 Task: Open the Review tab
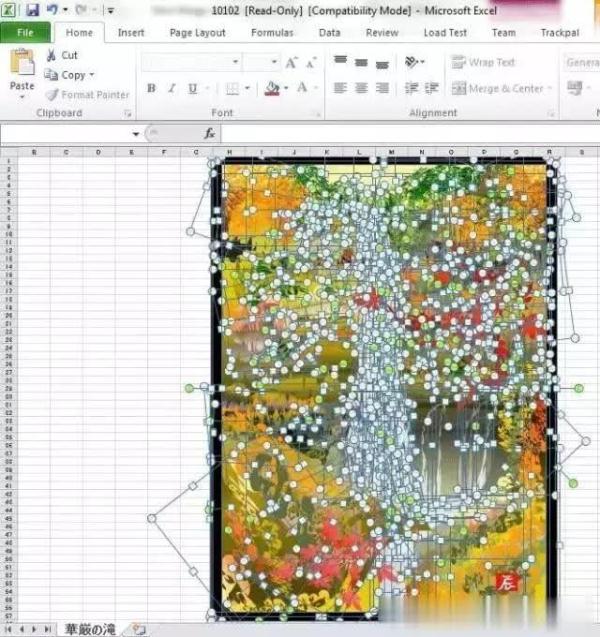pos(382,32)
